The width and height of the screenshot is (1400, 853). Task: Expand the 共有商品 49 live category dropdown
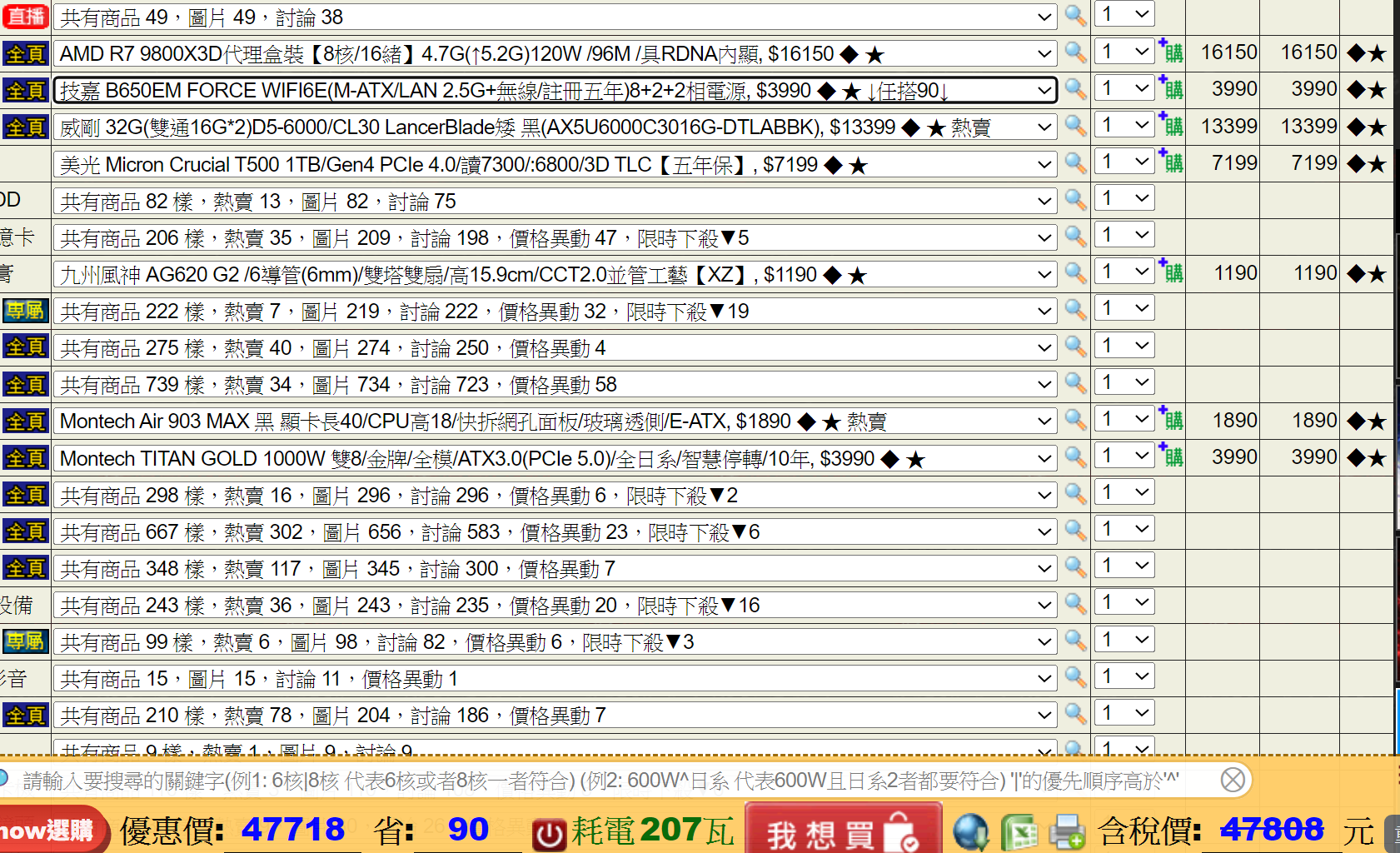coord(555,17)
